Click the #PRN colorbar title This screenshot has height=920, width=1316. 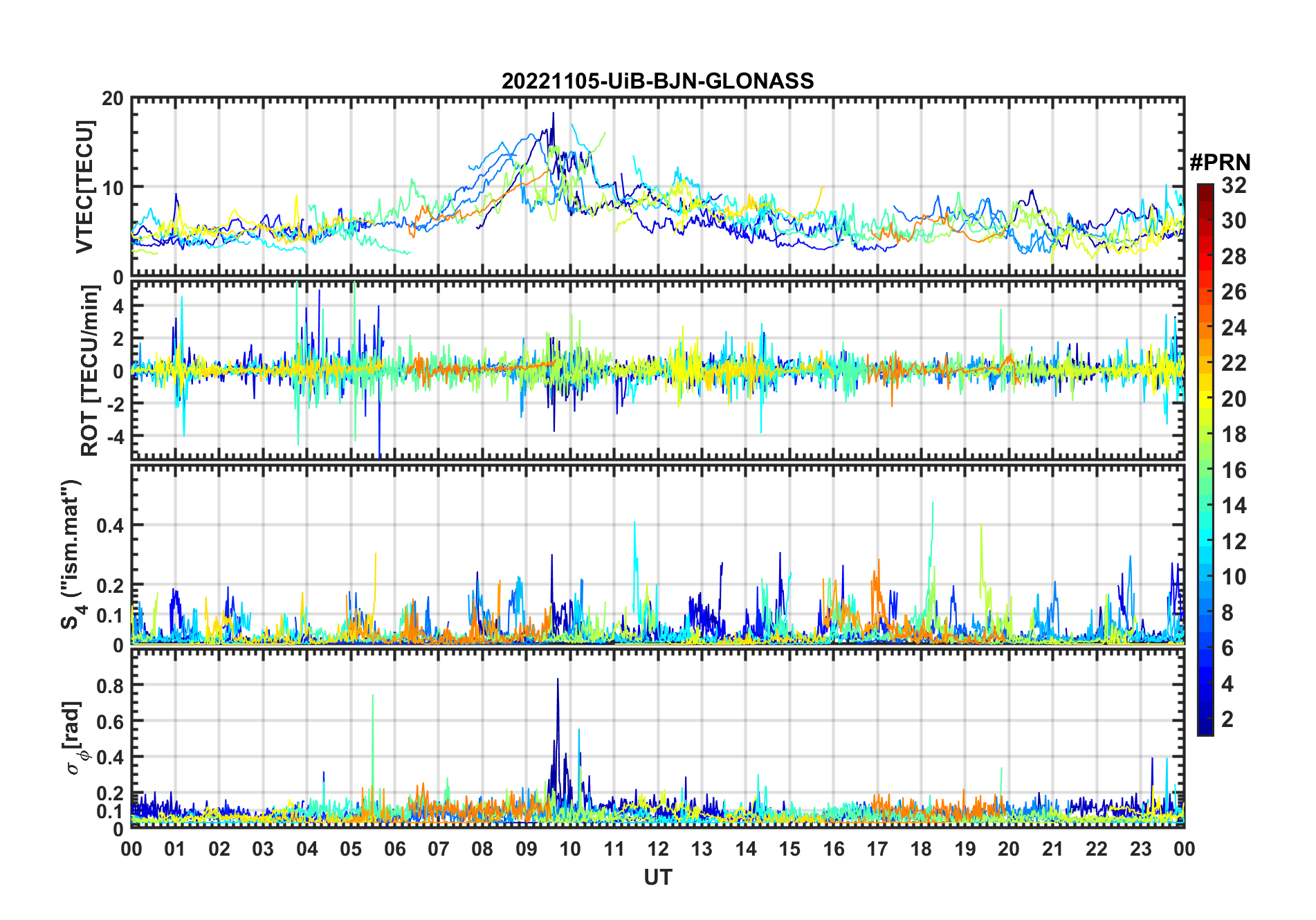click(x=1220, y=163)
